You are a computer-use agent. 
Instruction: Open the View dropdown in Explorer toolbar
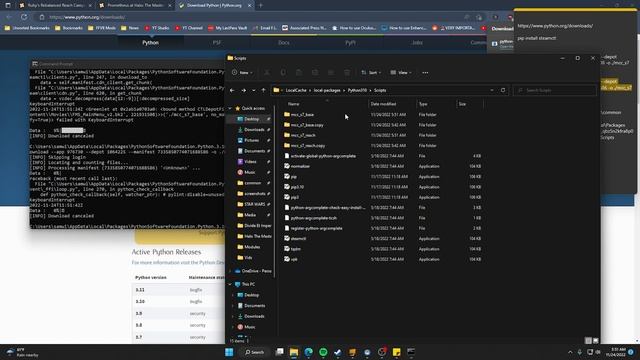(401, 73)
